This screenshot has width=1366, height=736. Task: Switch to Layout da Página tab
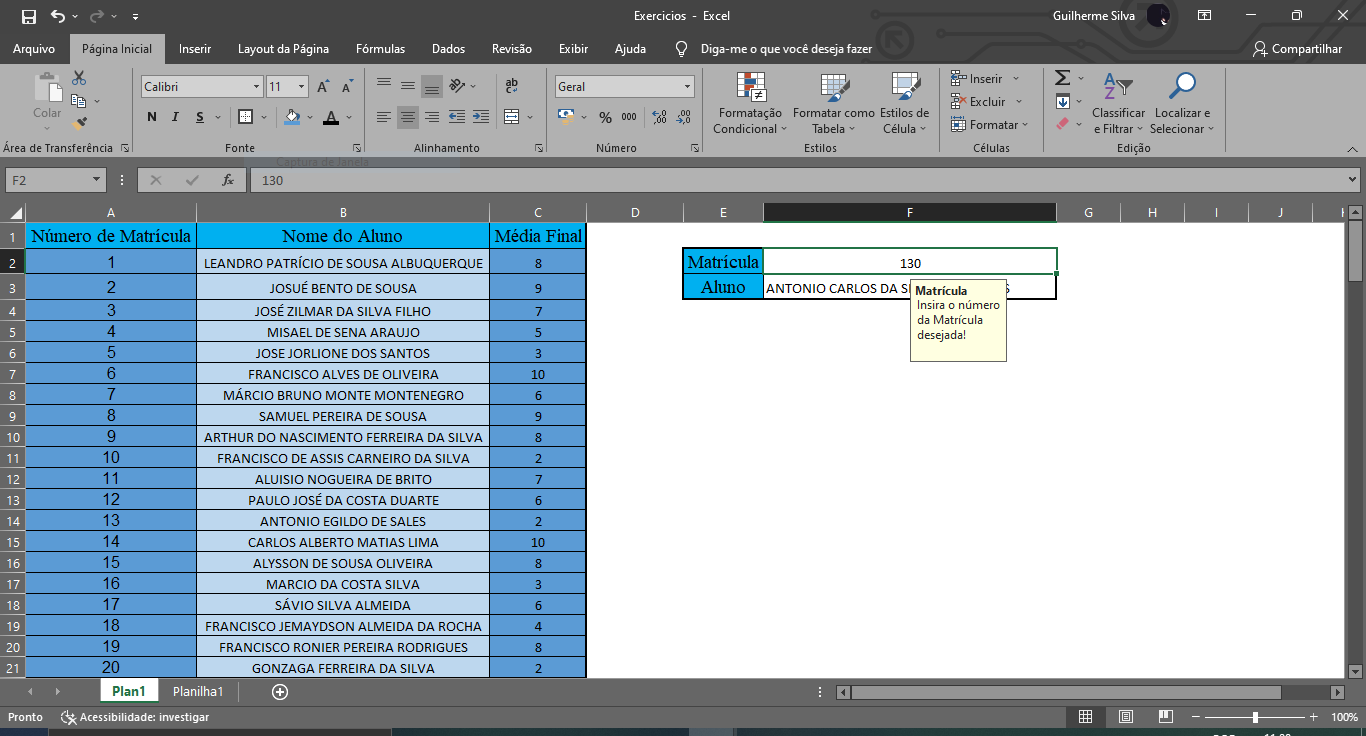(283, 48)
